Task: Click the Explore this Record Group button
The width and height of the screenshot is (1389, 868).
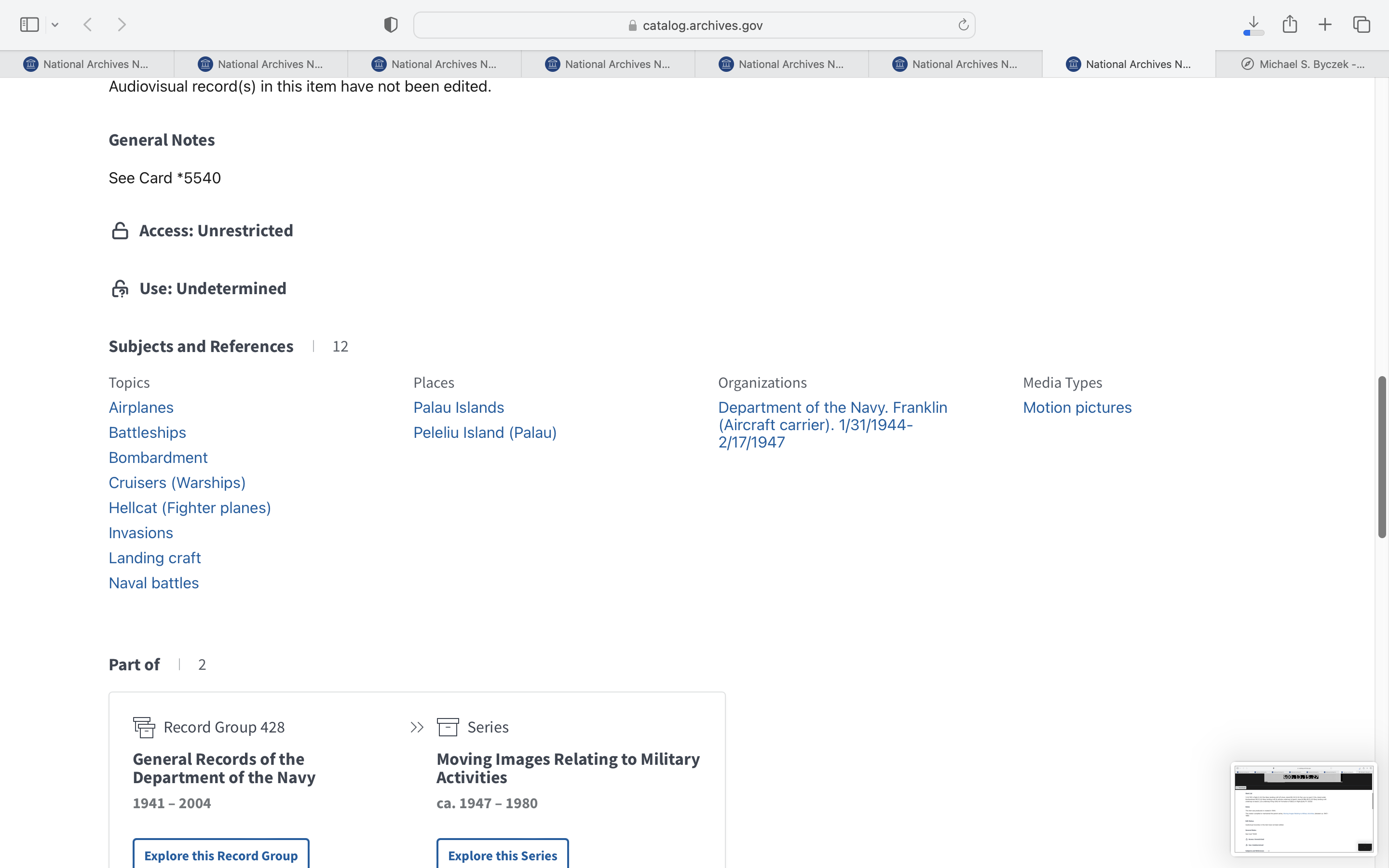Action: [221, 855]
